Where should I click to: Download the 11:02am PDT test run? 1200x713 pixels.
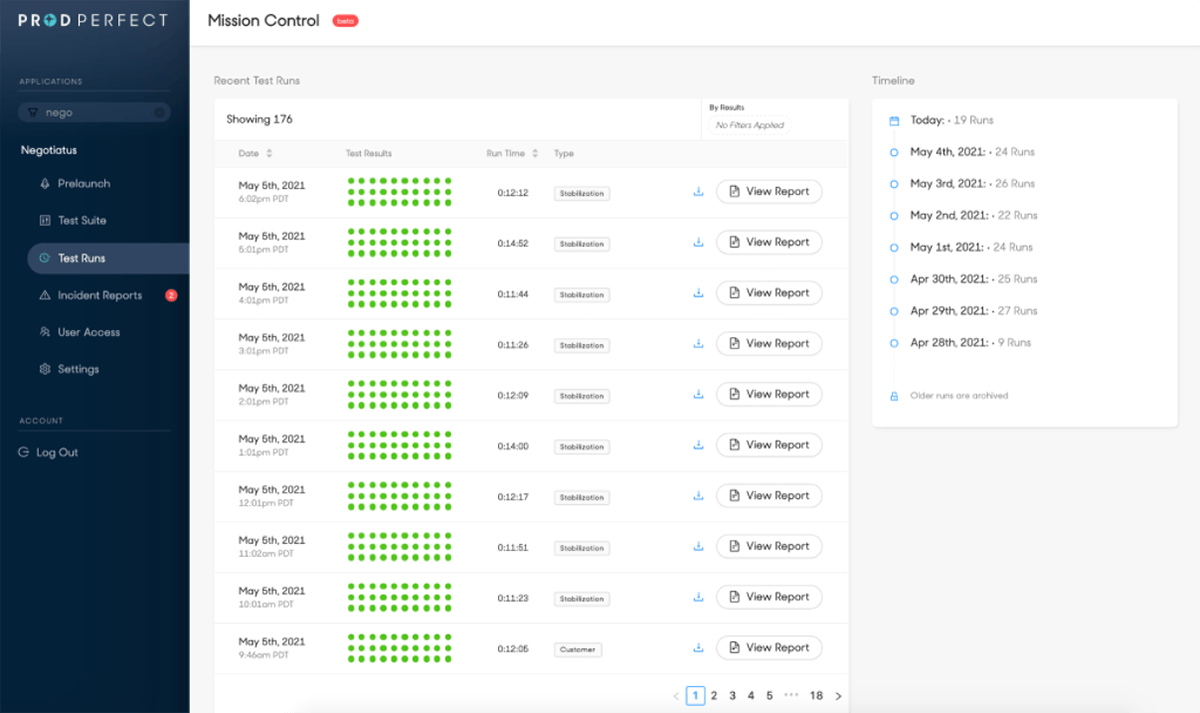[699, 547]
